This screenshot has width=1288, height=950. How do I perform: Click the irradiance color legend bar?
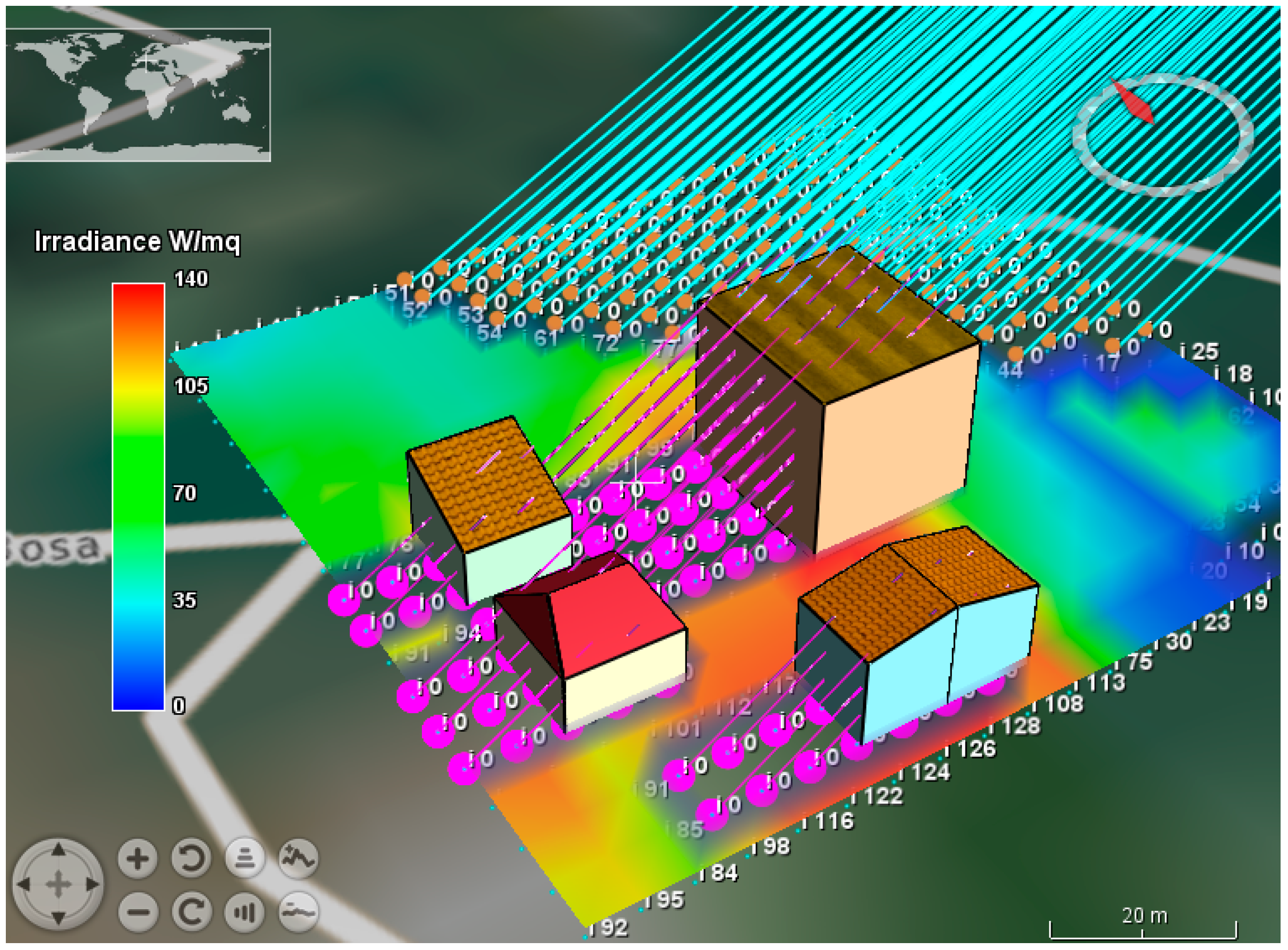click(x=138, y=498)
